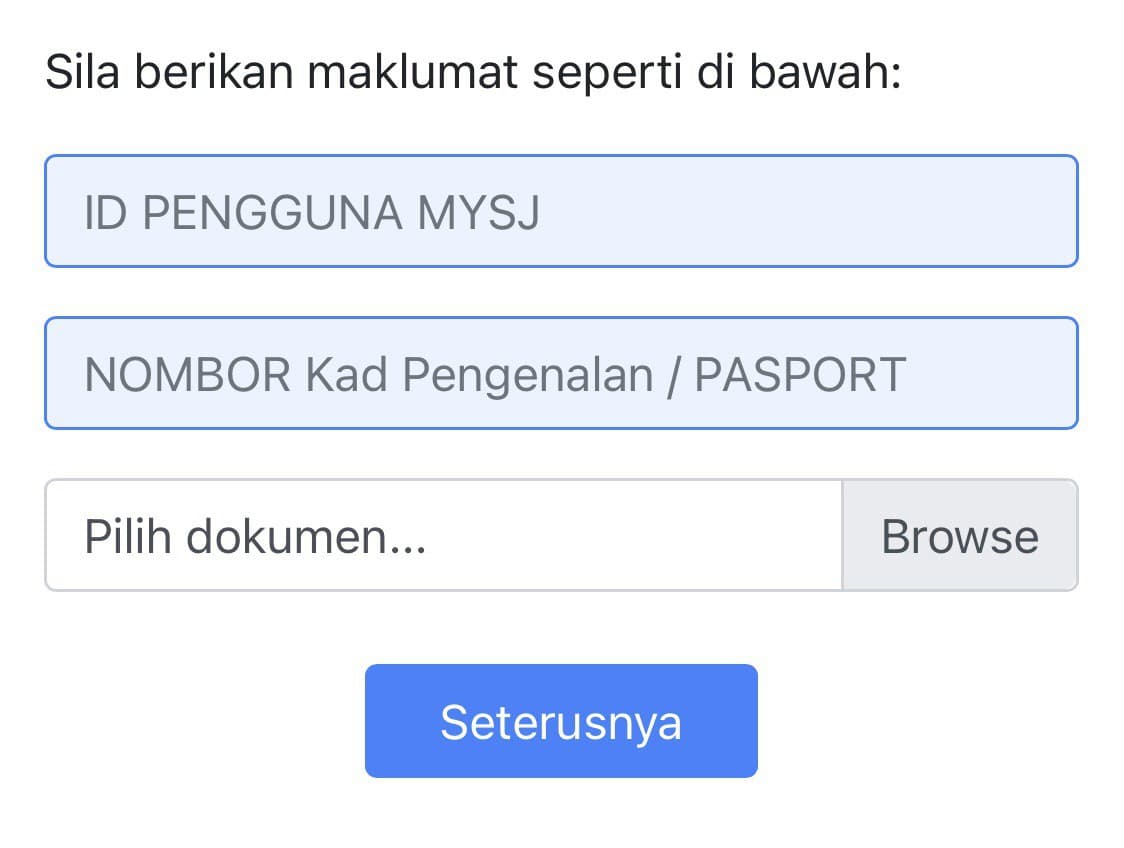Place cursor in ID PENGGUNA MYSJ box
The width and height of the screenshot is (1124, 848).
click(x=561, y=211)
